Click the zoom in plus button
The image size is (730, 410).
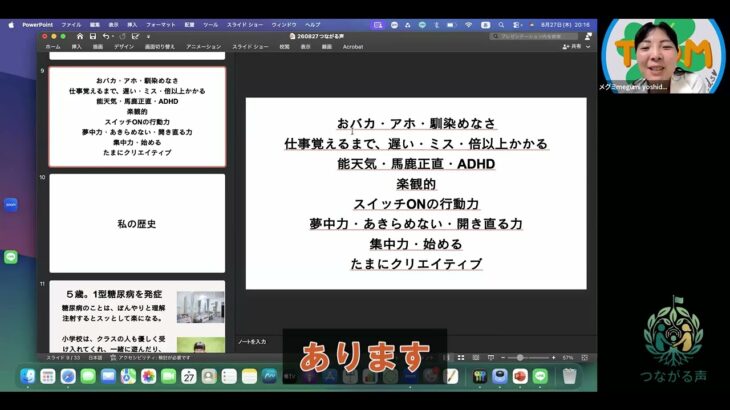[x=553, y=357]
